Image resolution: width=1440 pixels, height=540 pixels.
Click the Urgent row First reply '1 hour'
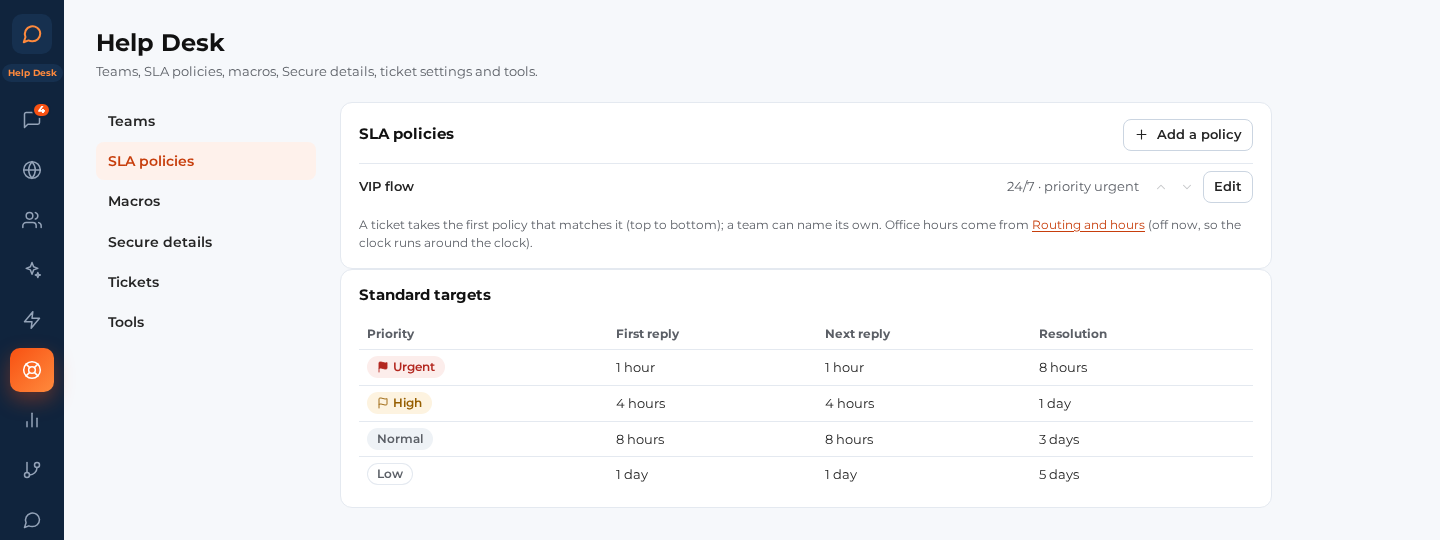click(635, 367)
